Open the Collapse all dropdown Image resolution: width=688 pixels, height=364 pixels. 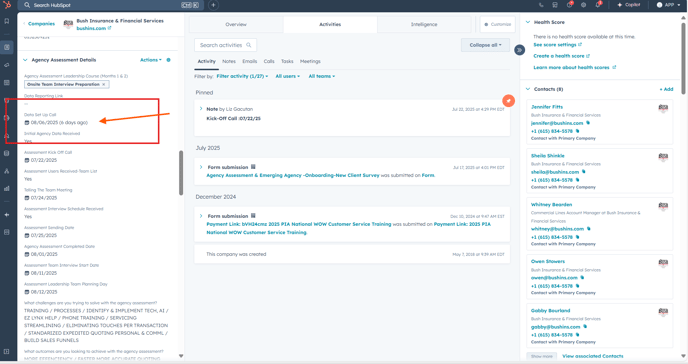(485, 45)
